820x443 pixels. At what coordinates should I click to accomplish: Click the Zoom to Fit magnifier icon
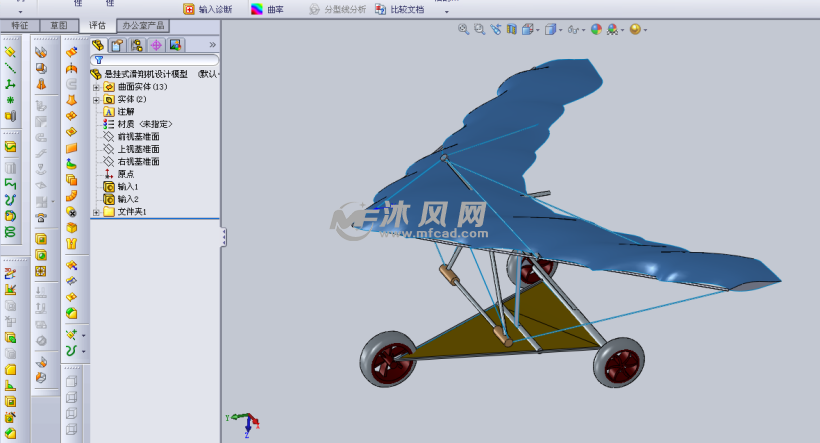click(x=463, y=30)
